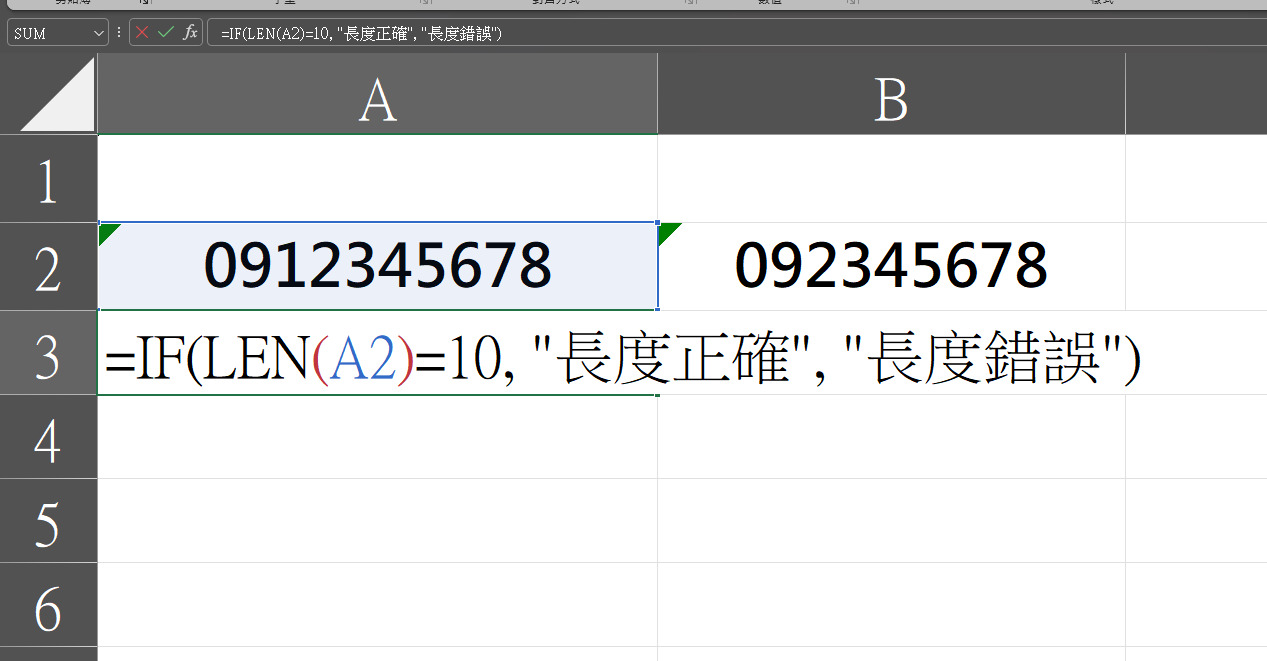Image resolution: width=1267 pixels, height=661 pixels.
Task: Select the row 5 header
Action: point(48,521)
